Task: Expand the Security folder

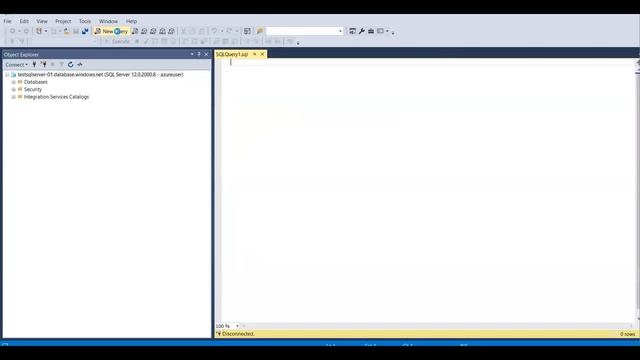Action: pos(13,89)
